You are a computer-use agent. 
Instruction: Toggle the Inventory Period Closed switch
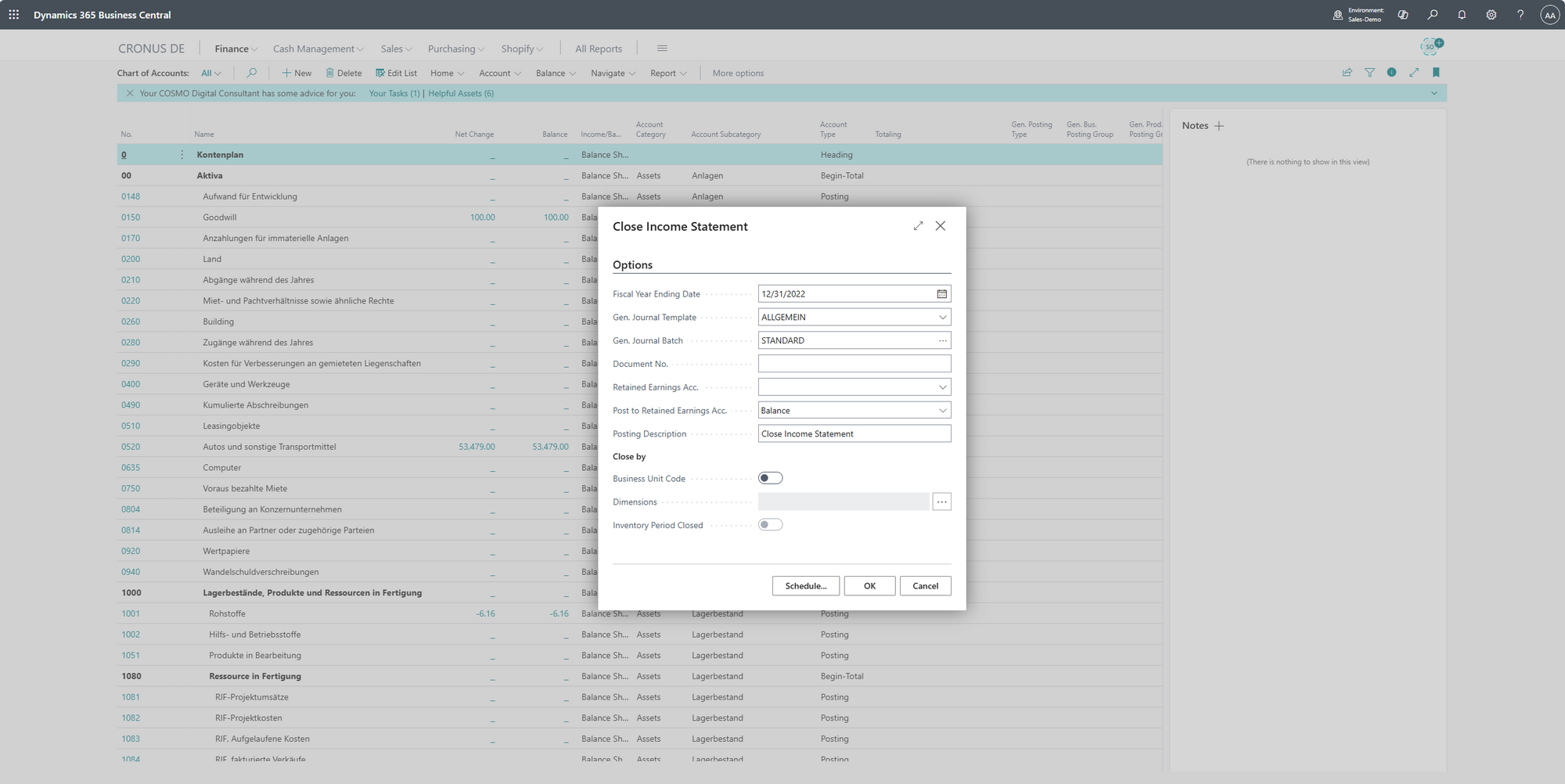click(770, 525)
